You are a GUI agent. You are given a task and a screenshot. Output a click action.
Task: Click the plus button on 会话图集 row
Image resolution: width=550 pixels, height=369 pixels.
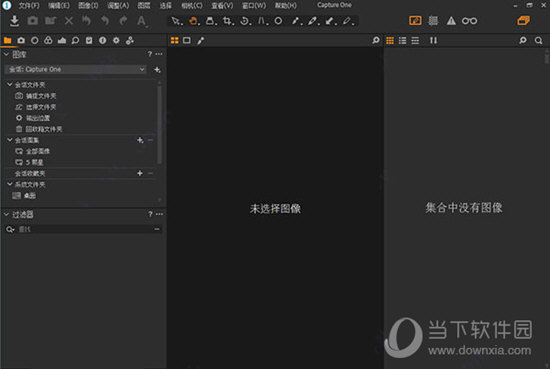[x=140, y=140]
